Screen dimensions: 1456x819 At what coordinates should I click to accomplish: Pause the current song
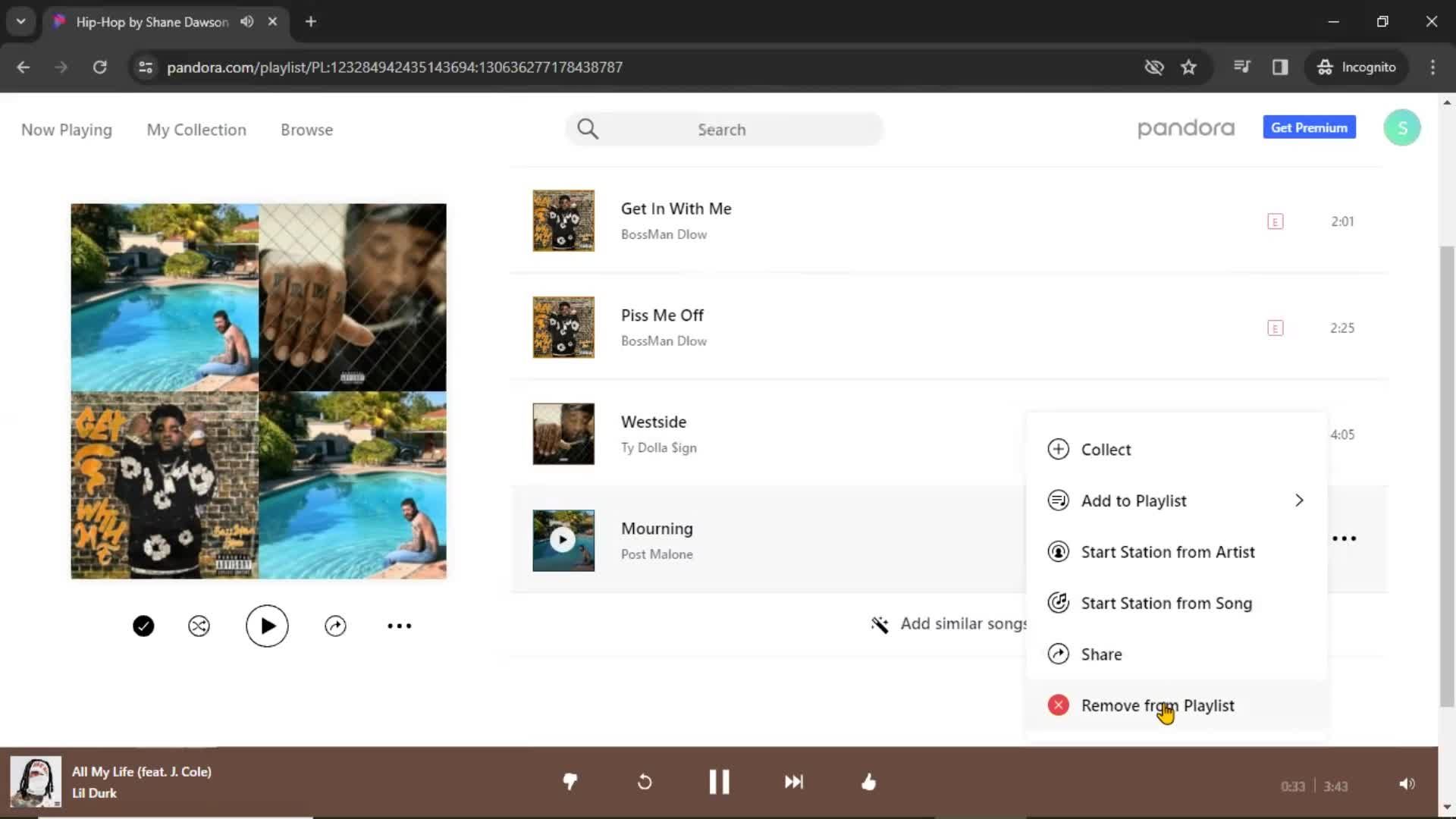(719, 782)
